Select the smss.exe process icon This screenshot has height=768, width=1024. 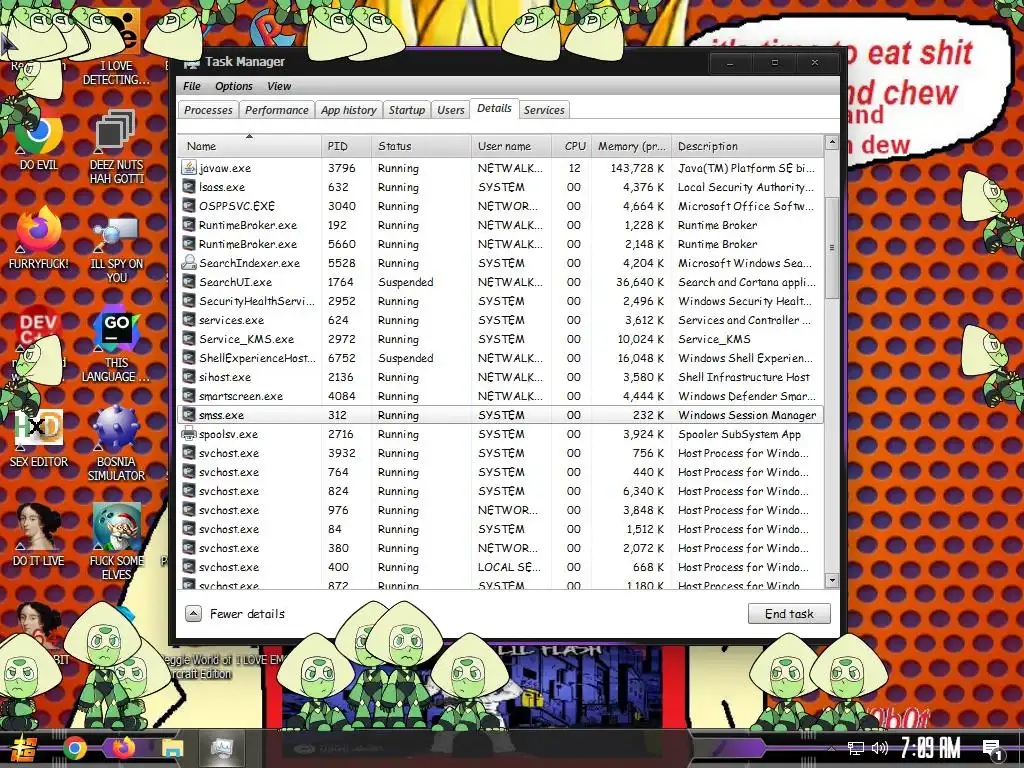tap(189, 415)
